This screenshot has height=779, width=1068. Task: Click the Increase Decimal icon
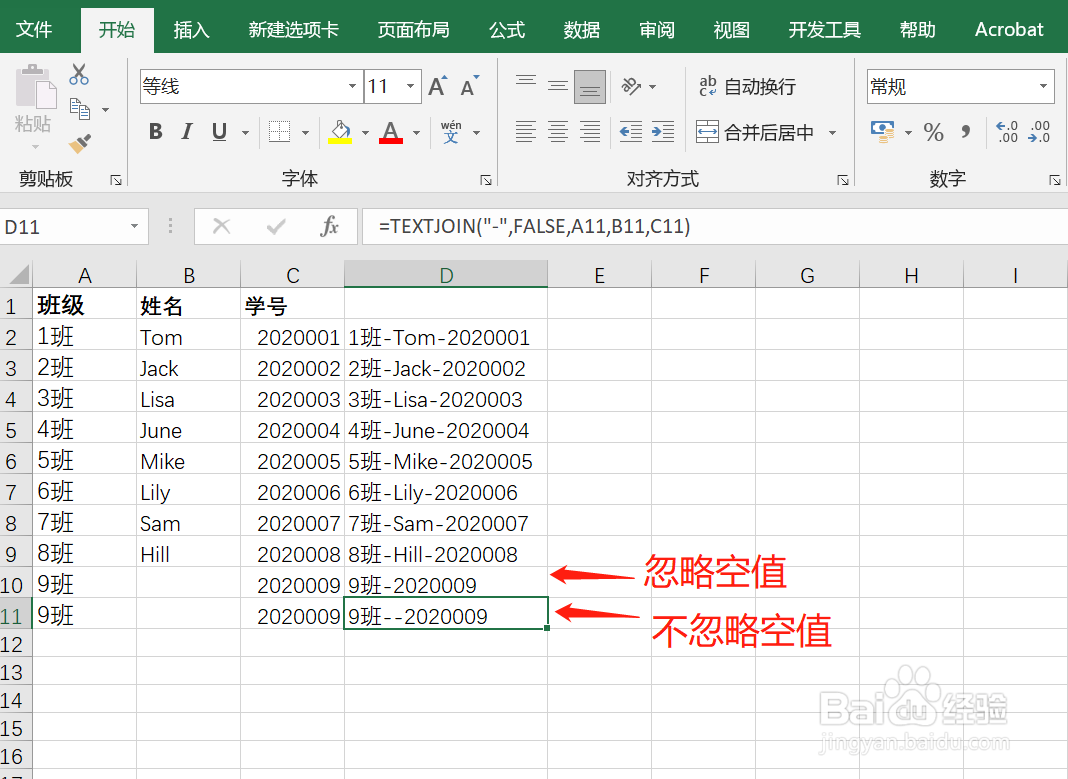pyautogui.click(x=1005, y=131)
